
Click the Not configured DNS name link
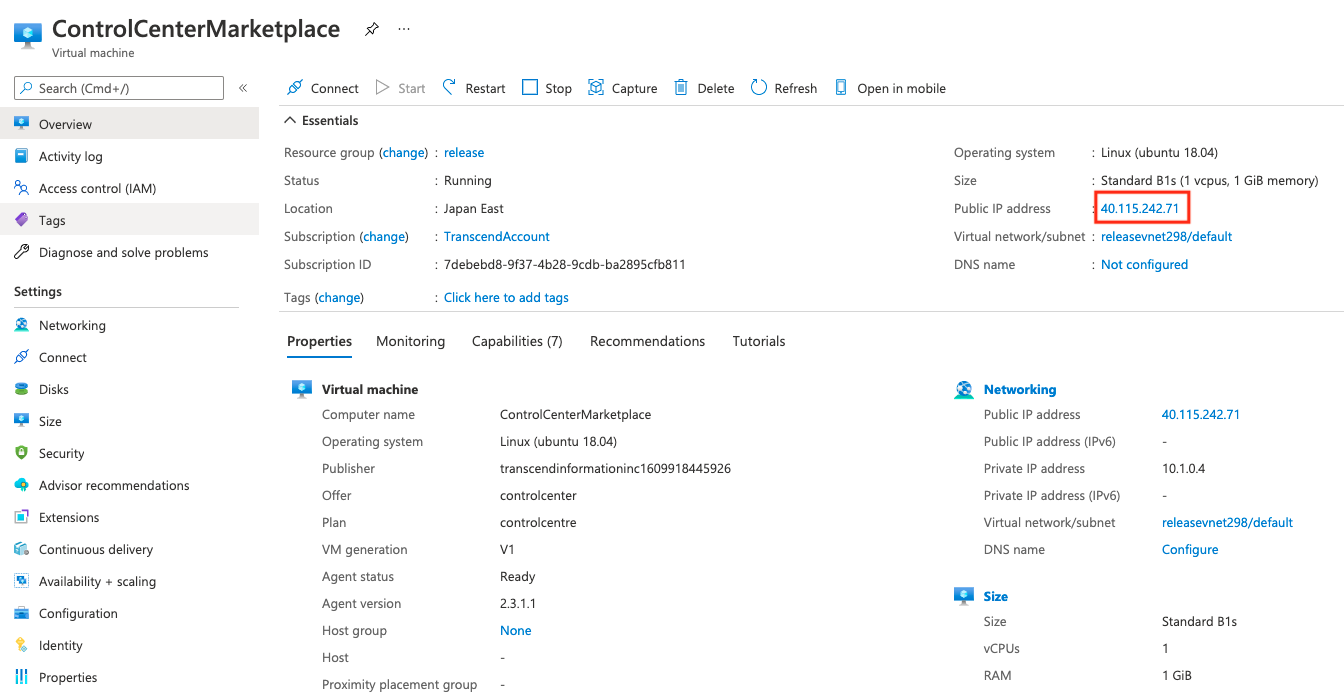click(1144, 265)
